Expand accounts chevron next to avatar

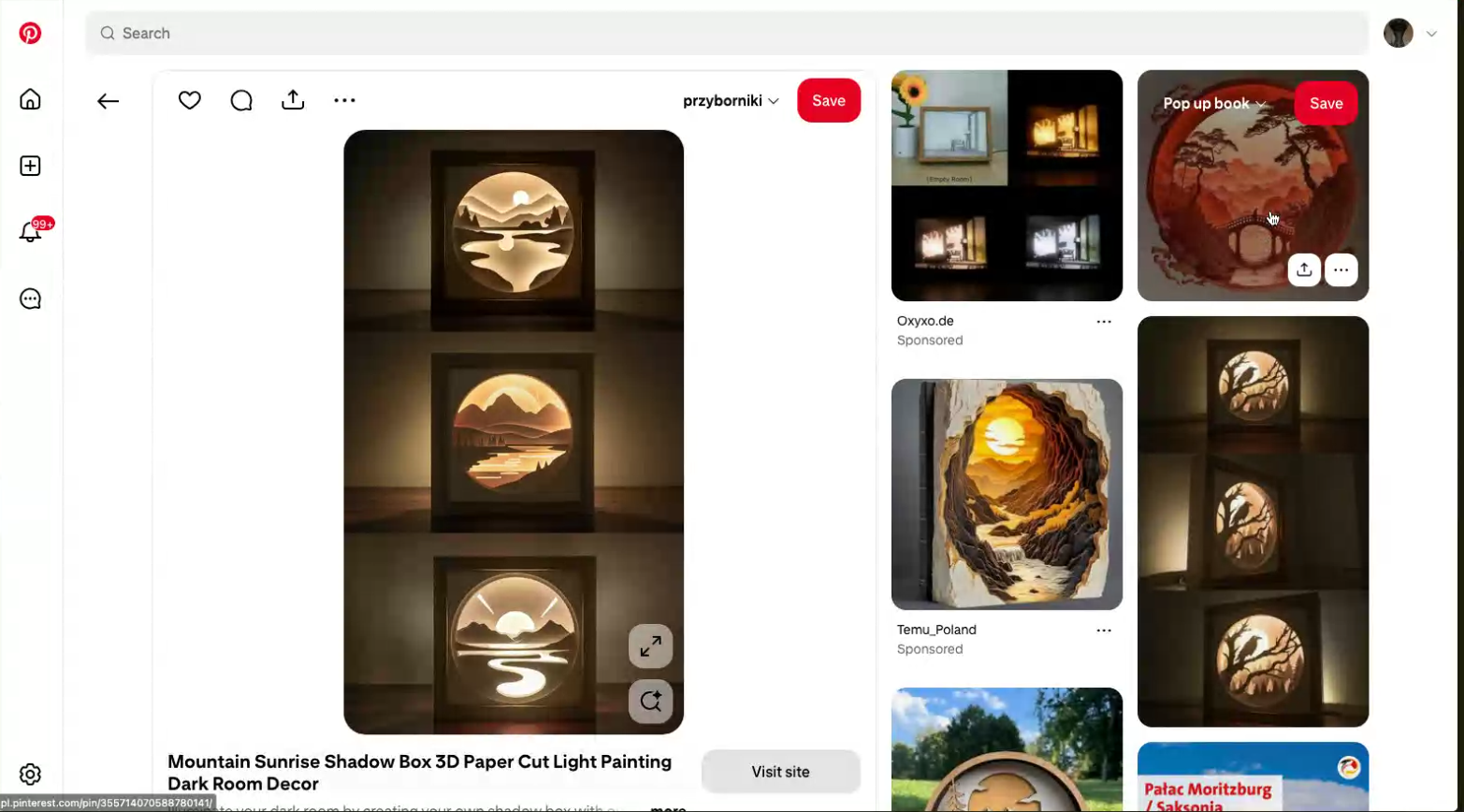pyautogui.click(x=1431, y=34)
